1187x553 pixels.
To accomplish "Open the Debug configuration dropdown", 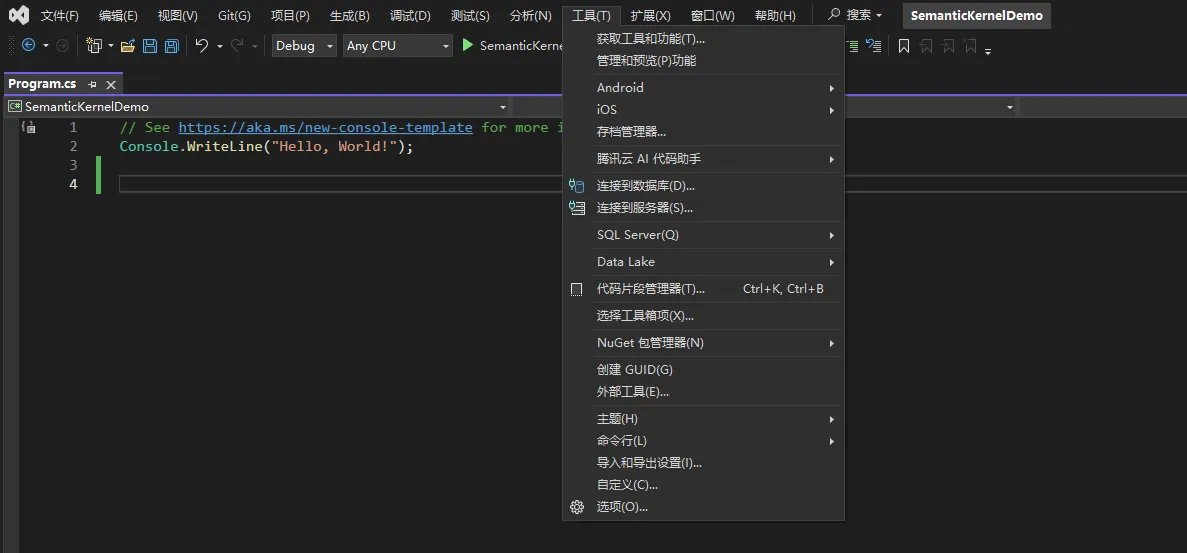I will coord(304,46).
